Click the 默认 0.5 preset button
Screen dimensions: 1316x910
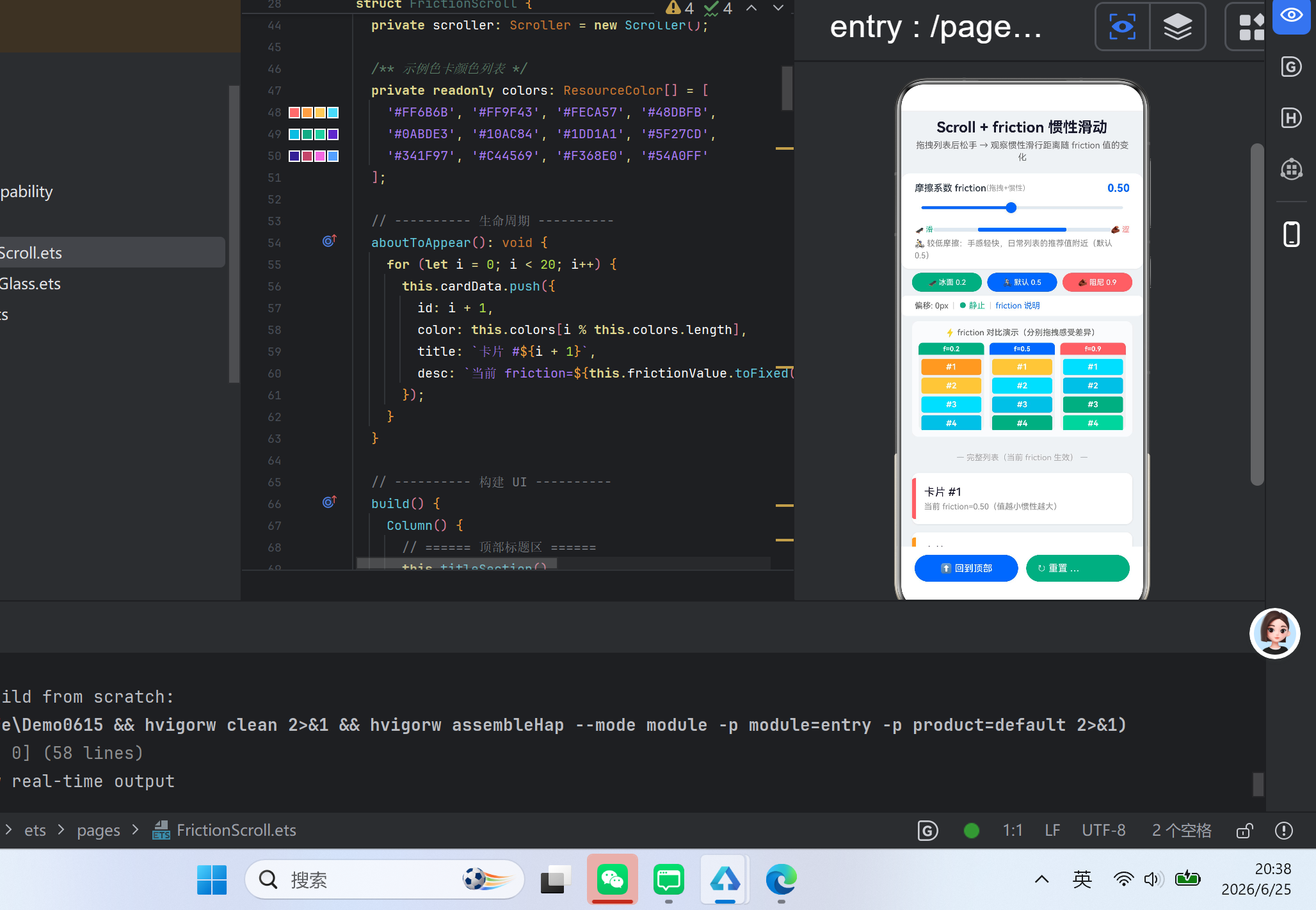tap(1022, 282)
